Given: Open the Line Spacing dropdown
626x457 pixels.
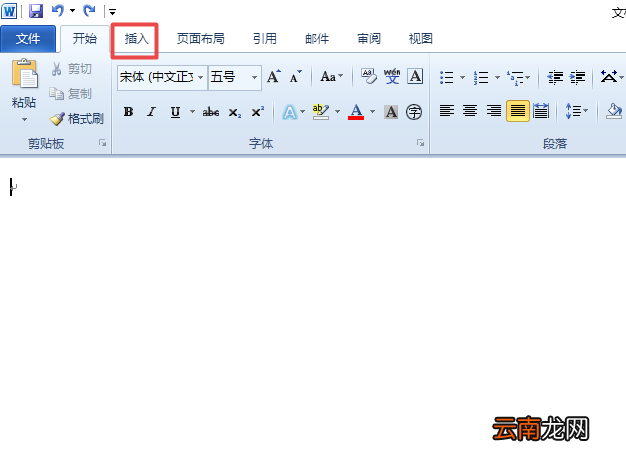Looking at the screenshot, I should (577, 111).
